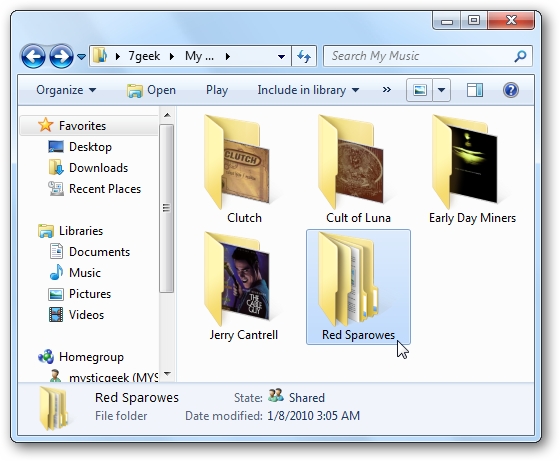
Task: Toggle the preview pane button
Action: tap(475, 90)
